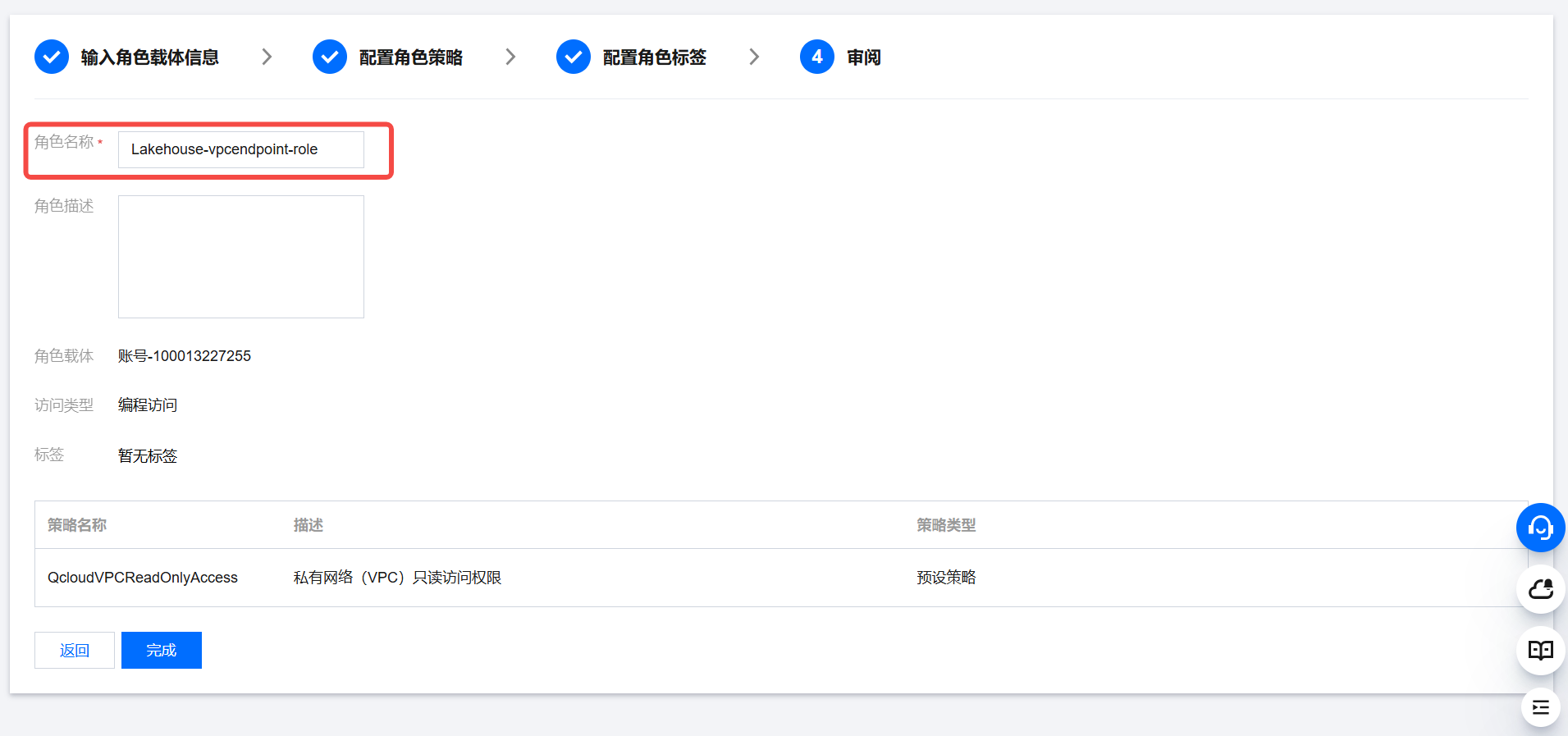Open the documentation book icon
This screenshot has height=736, width=1568.
(1540, 651)
